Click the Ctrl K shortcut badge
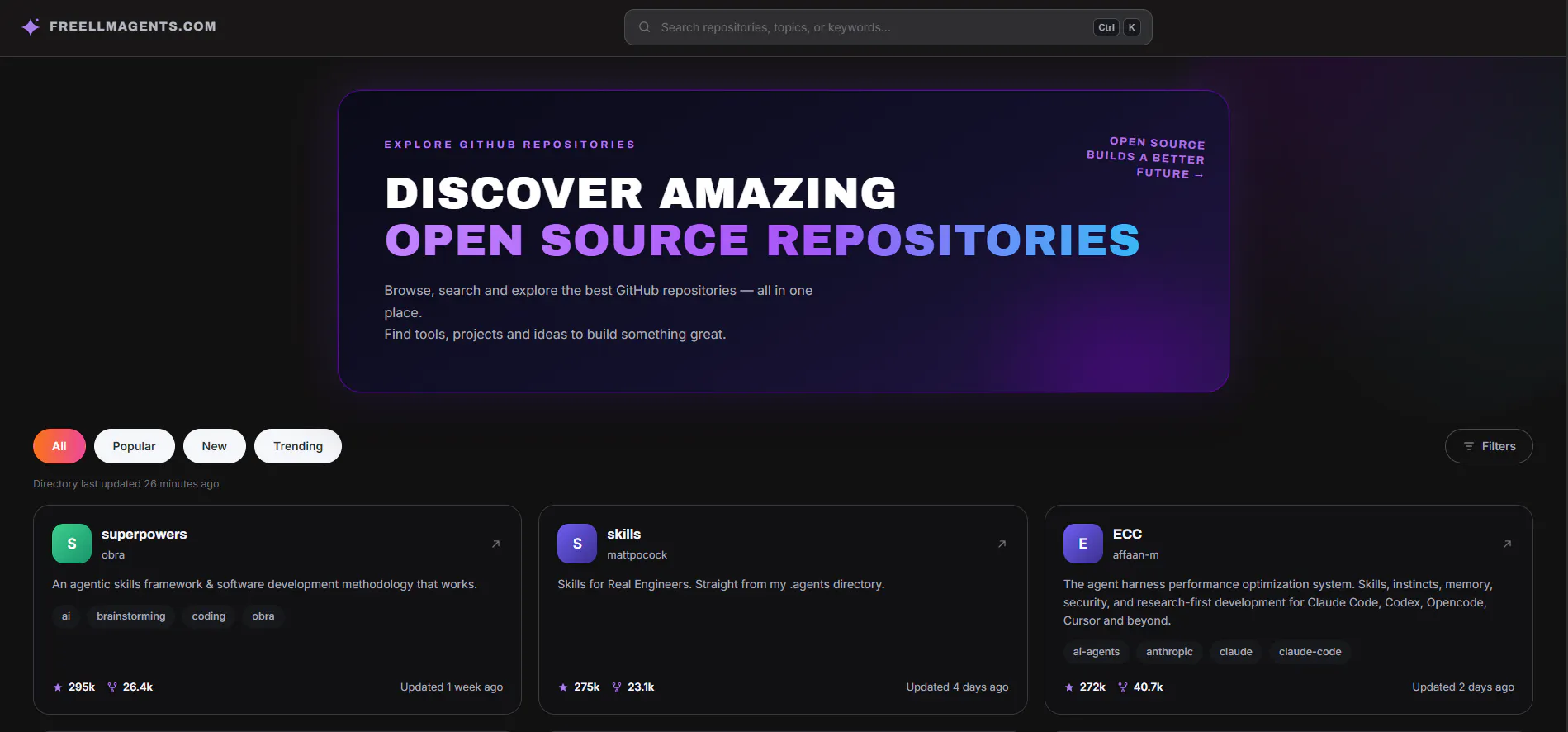The image size is (1568, 732). tap(1118, 27)
